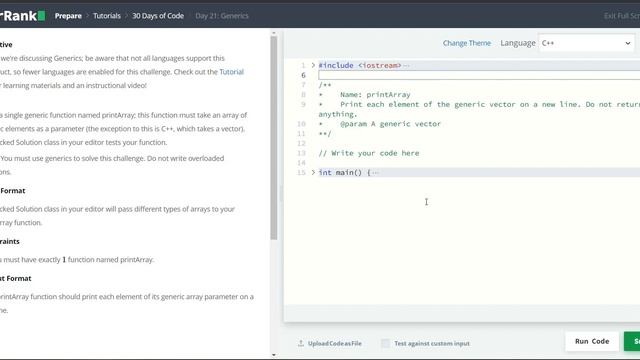Click Run Code button
Image resolution: width=640 pixels, height=360 pixels.
(592, 341)
